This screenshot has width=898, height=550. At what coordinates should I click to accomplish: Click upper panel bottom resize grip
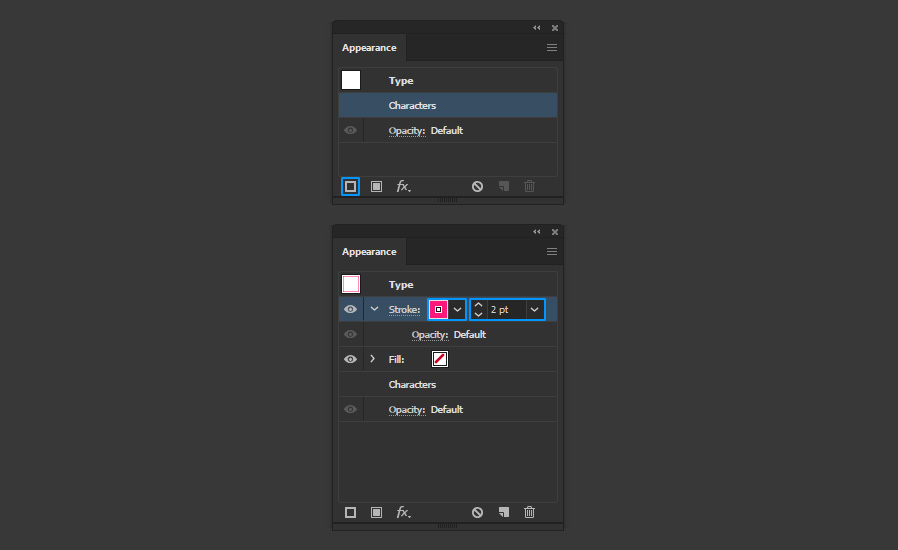tap(447, 200)
